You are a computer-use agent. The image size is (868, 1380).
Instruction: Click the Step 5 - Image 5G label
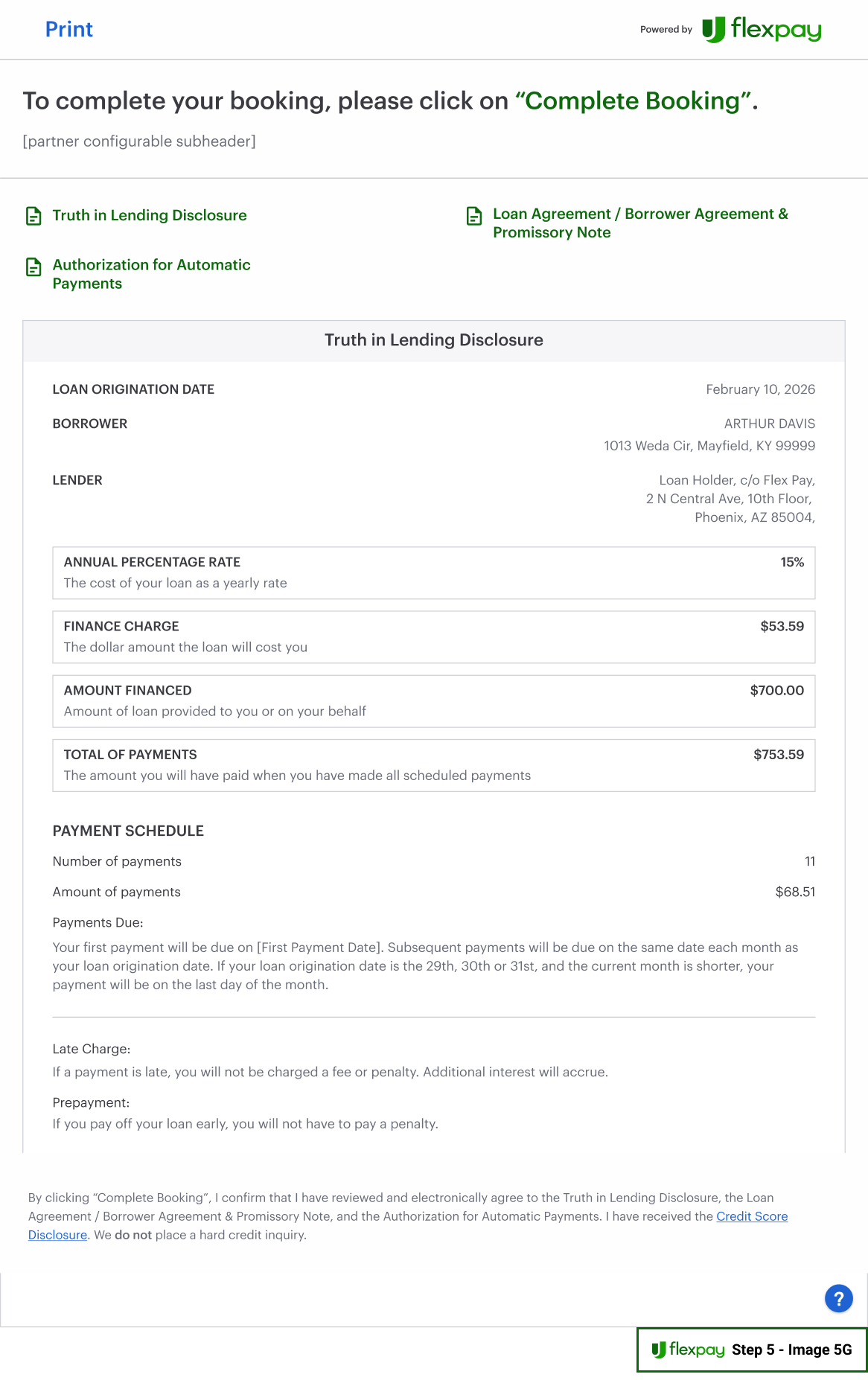tap(791, 1349)
